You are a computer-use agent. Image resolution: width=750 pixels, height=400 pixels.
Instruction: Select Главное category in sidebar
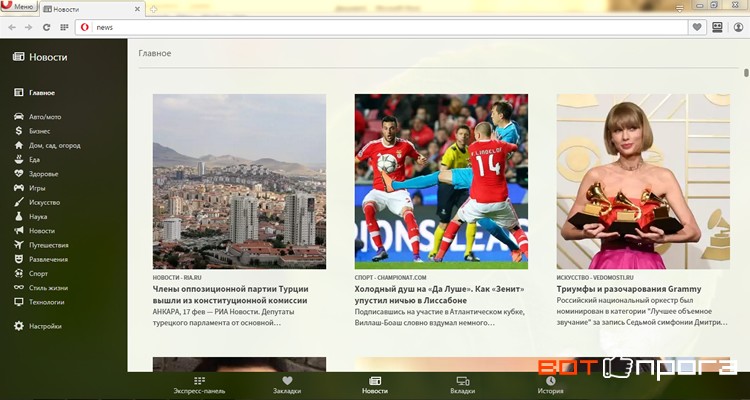tap(34, 93)
